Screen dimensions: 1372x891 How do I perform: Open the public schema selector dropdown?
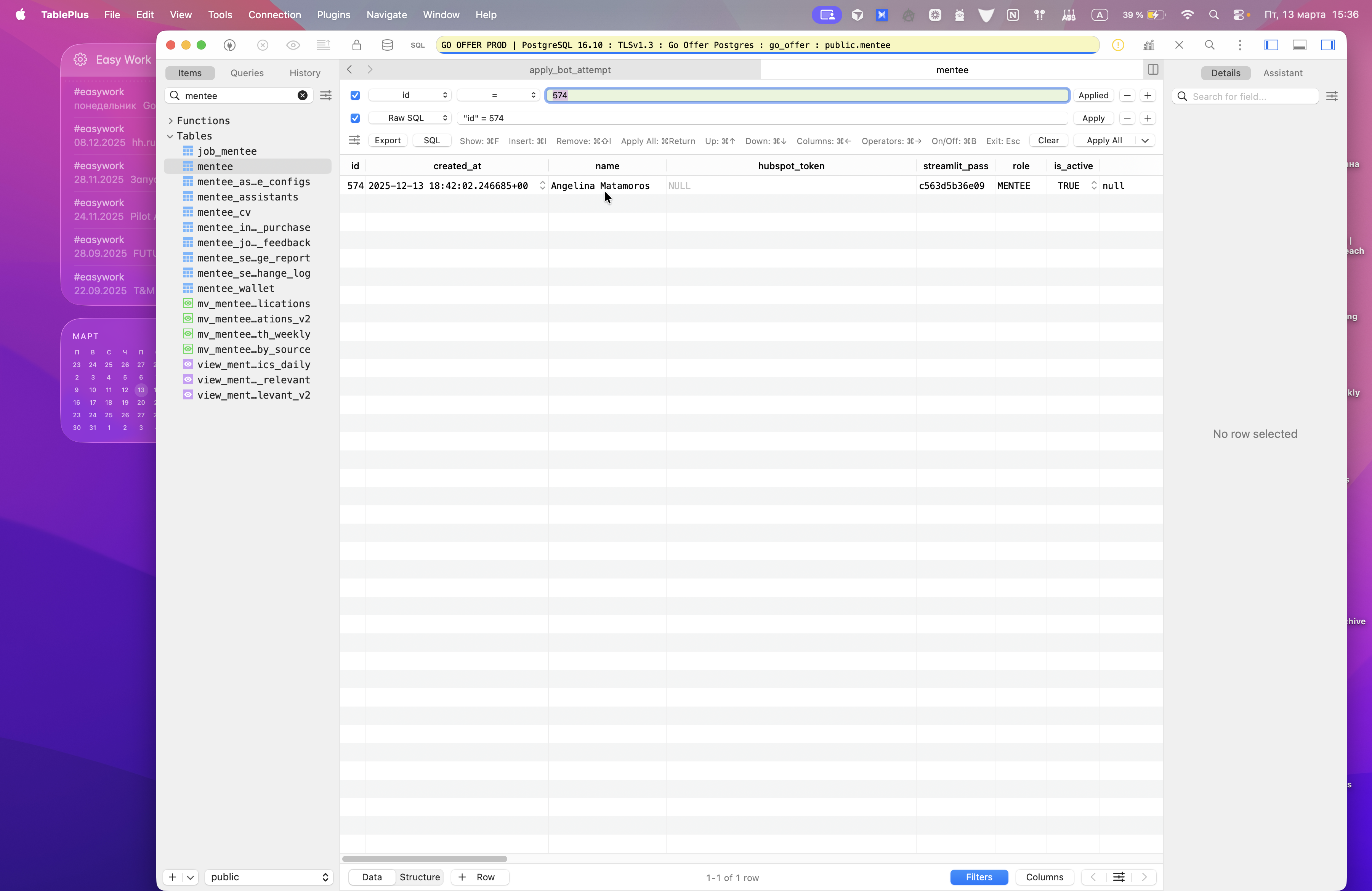click(x=269, y=877)
